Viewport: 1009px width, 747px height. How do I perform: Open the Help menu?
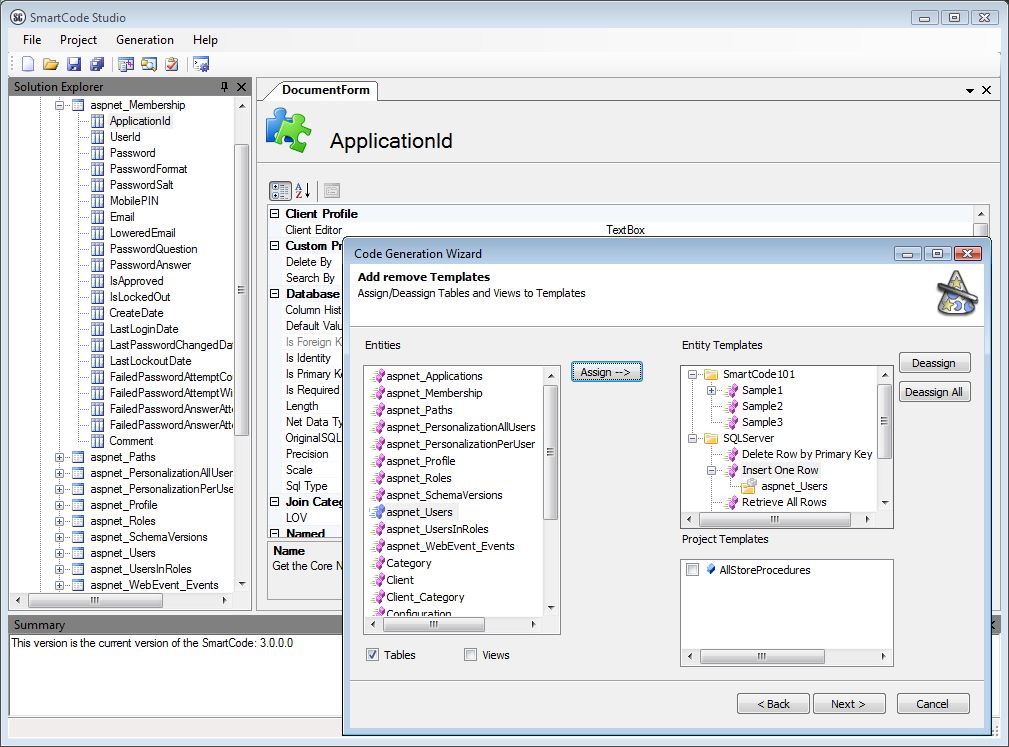[x=205, y=40]
